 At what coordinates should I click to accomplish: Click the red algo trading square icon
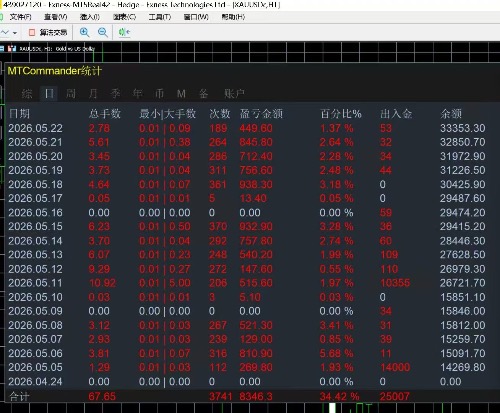[x=32, y=32]
